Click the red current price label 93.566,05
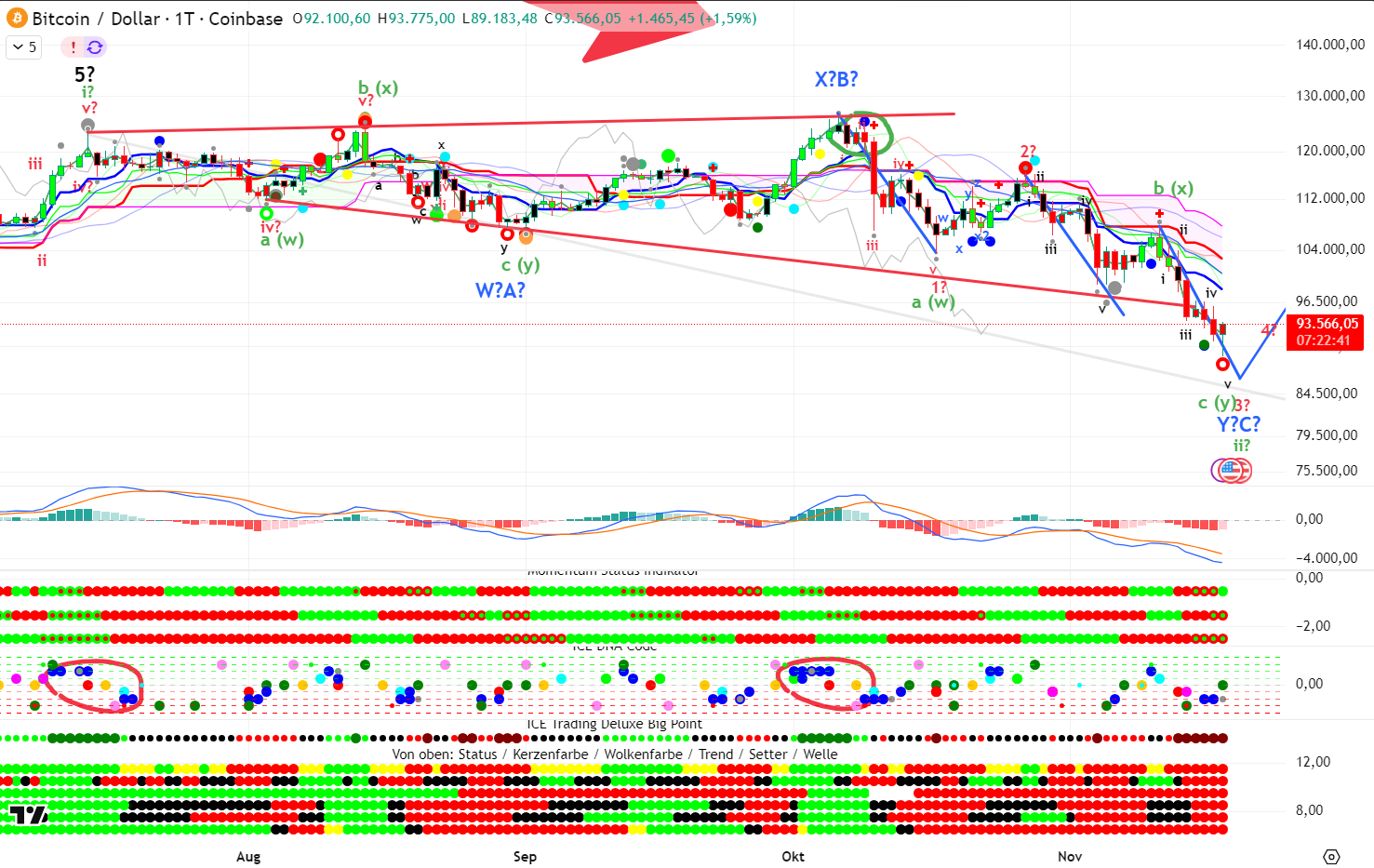The width and height of the screenshot is (1374, 868). tap(1327, 324)
